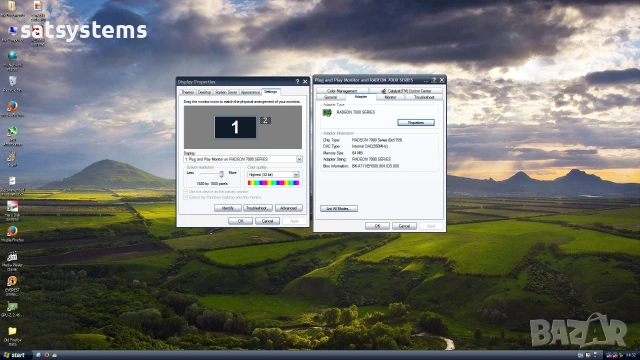Open the General tab in RADEON 7000 dialog
The width and height of the screenshot is (640, 360).
(x=330, y=97)
